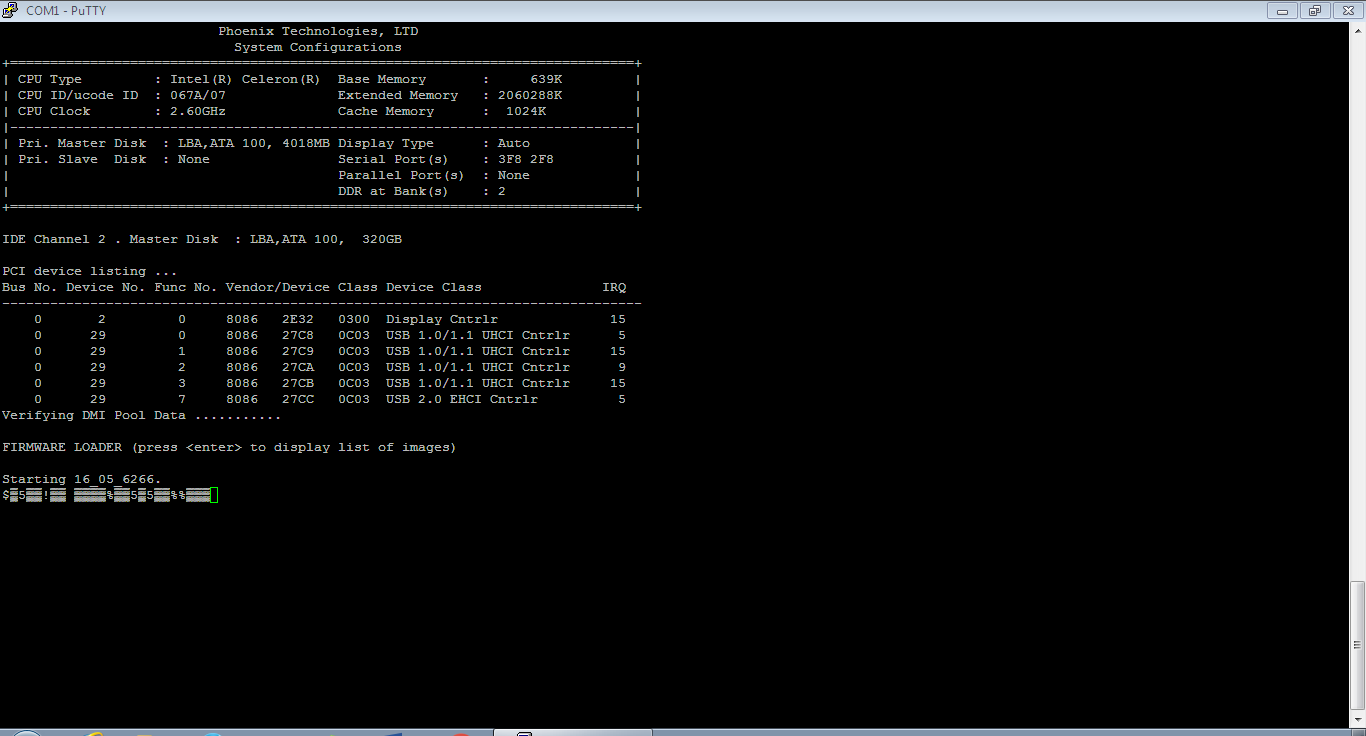This screenshot has width=1366, height=736.
Task: Click the 'Pri. Slave Disk' label
Action: [x=82, y=160]
